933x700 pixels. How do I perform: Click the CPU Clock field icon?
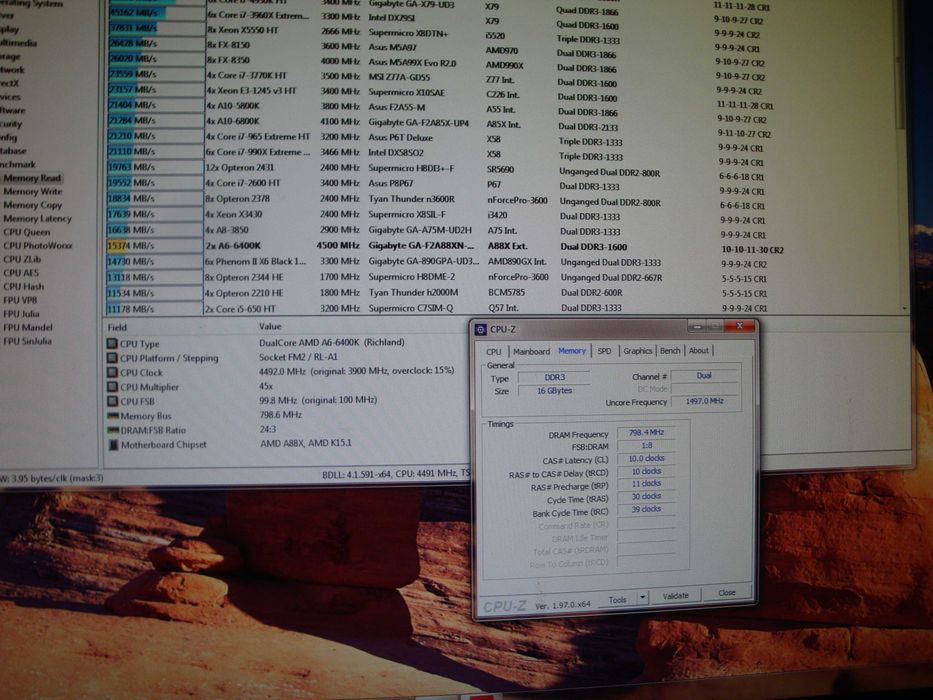pos(112,373)
